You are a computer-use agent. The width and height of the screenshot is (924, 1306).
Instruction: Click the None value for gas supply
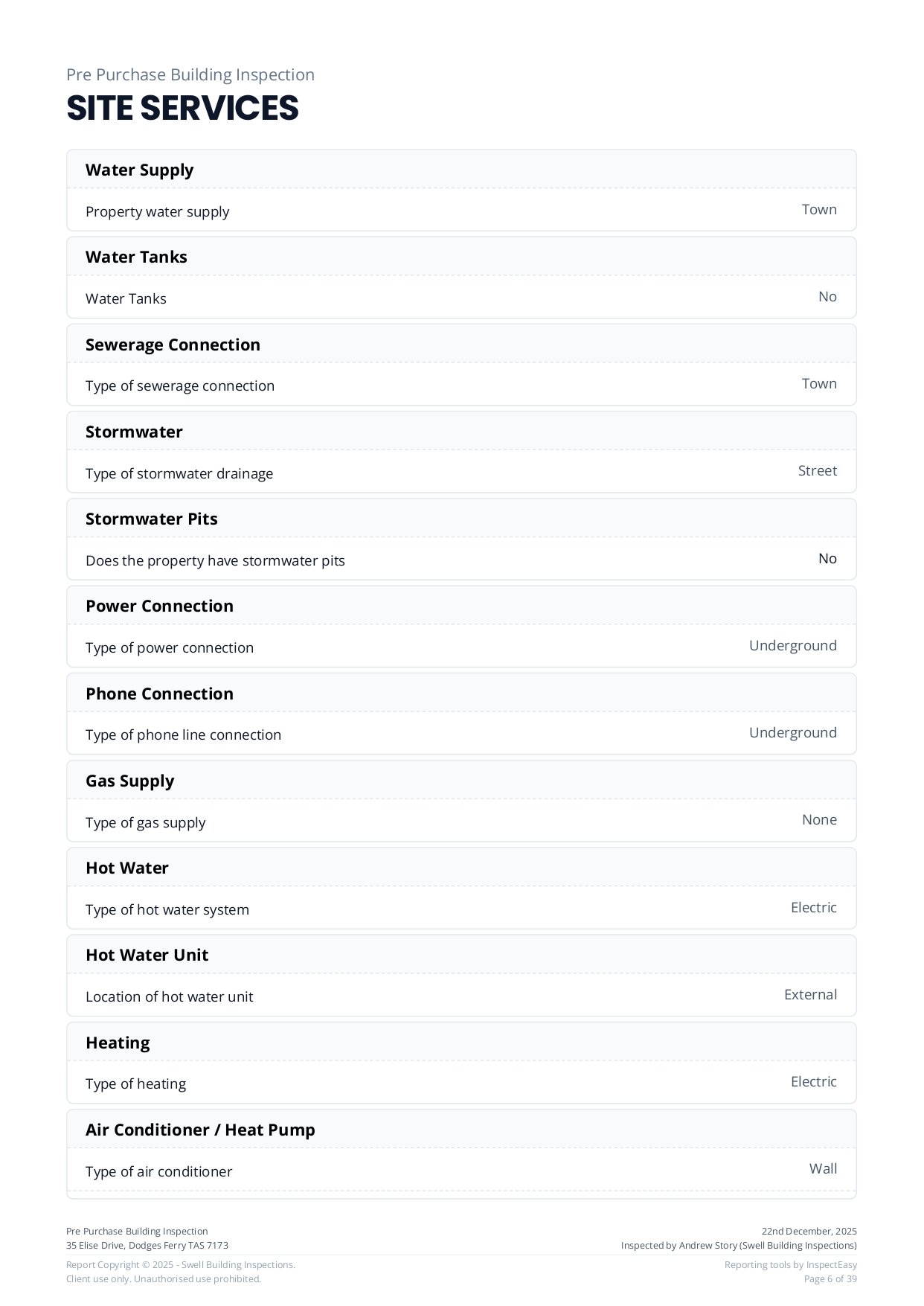819,819
